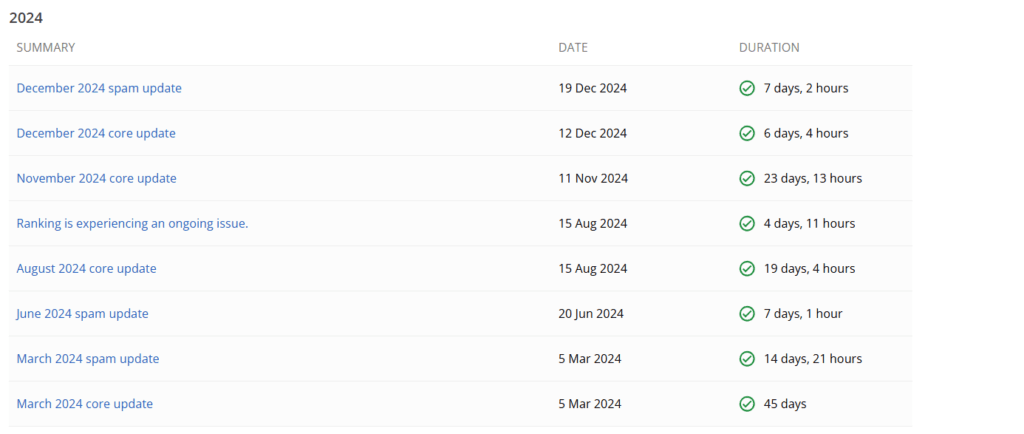Screen dimensions: 1024x434
Task: View June 2024 spam update details
Action: click(82, 313)
